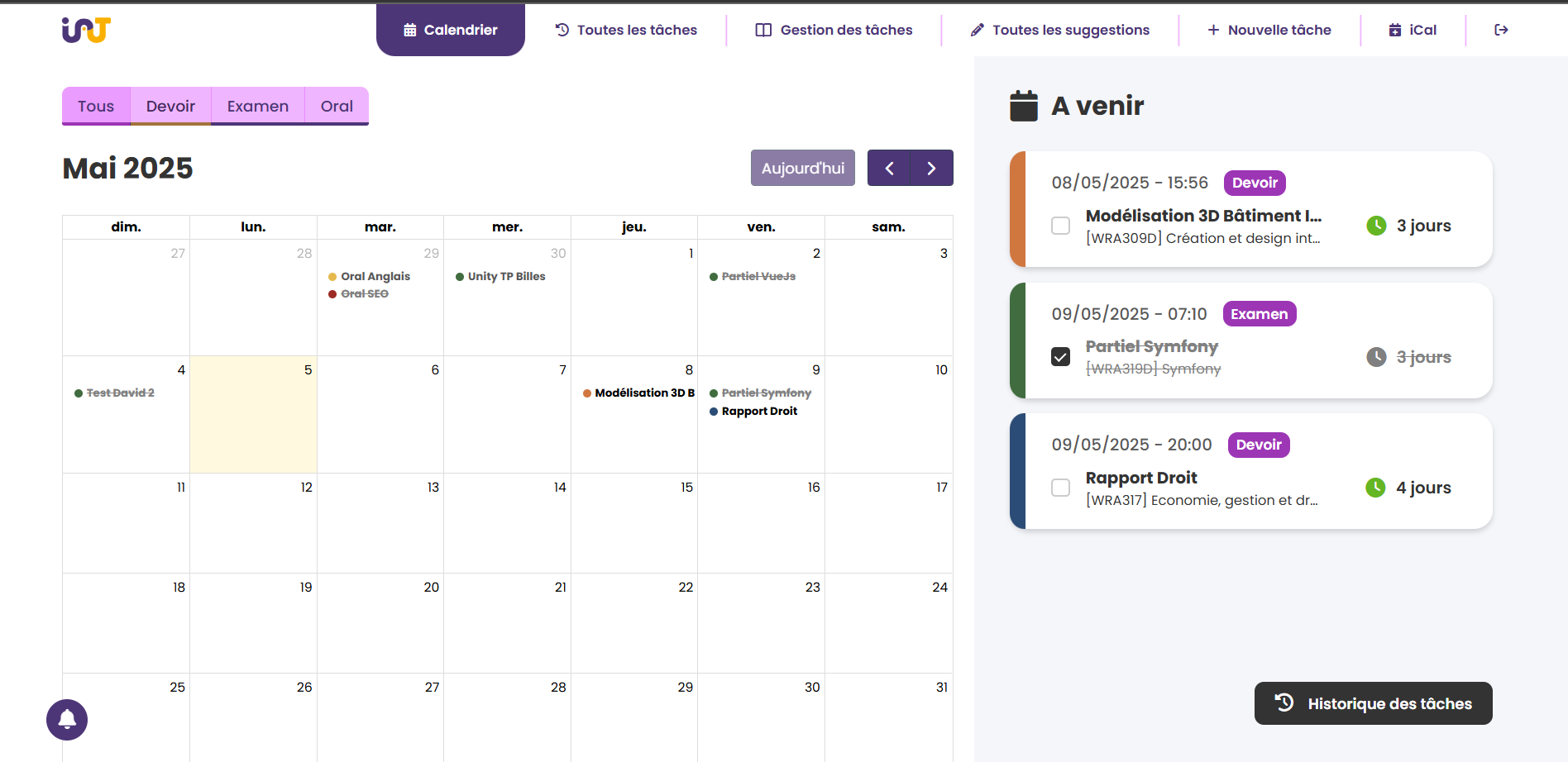Go to previous month with left chevron

click(x=889, y=169)
